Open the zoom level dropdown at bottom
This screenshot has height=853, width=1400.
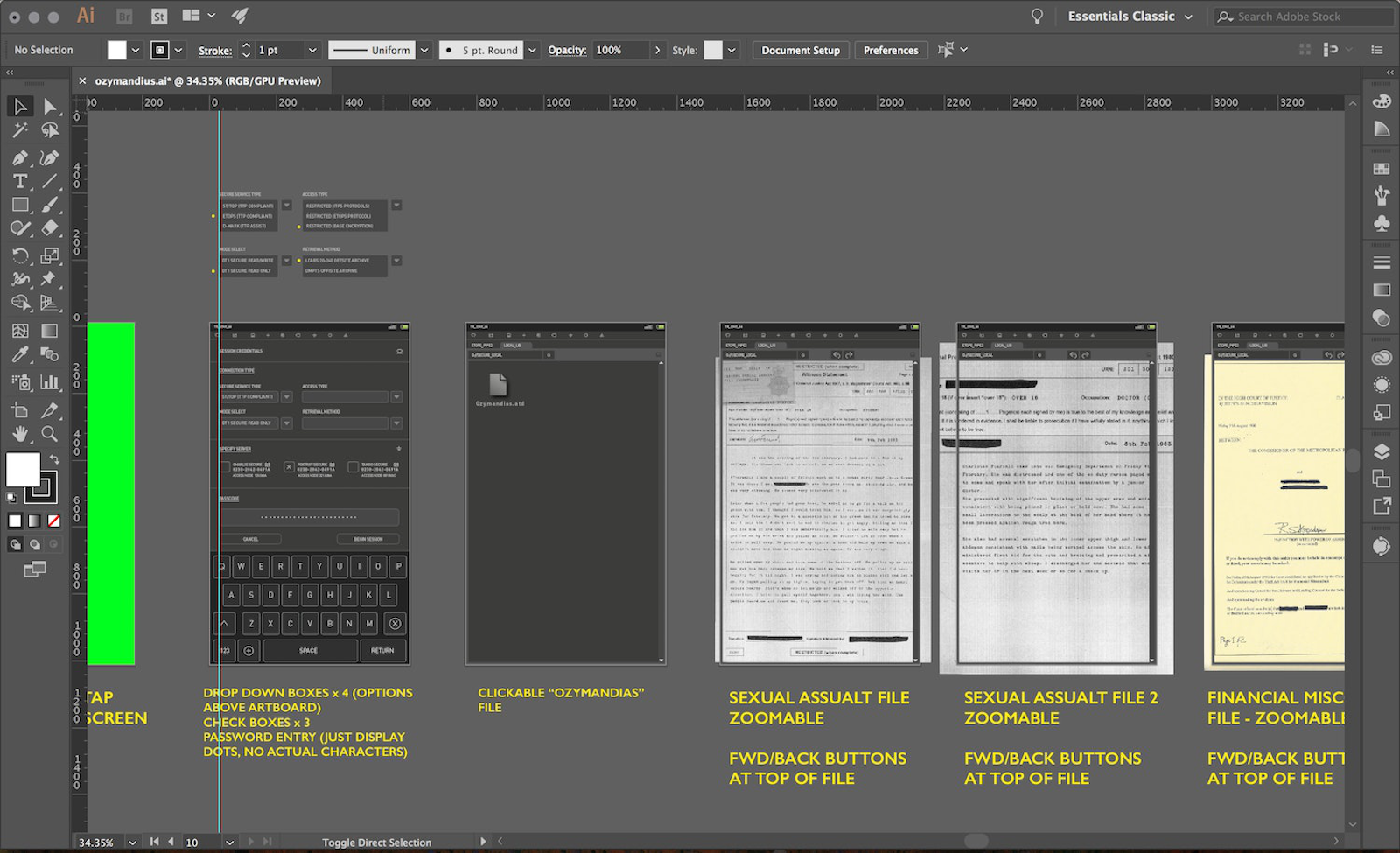(132, 842)
